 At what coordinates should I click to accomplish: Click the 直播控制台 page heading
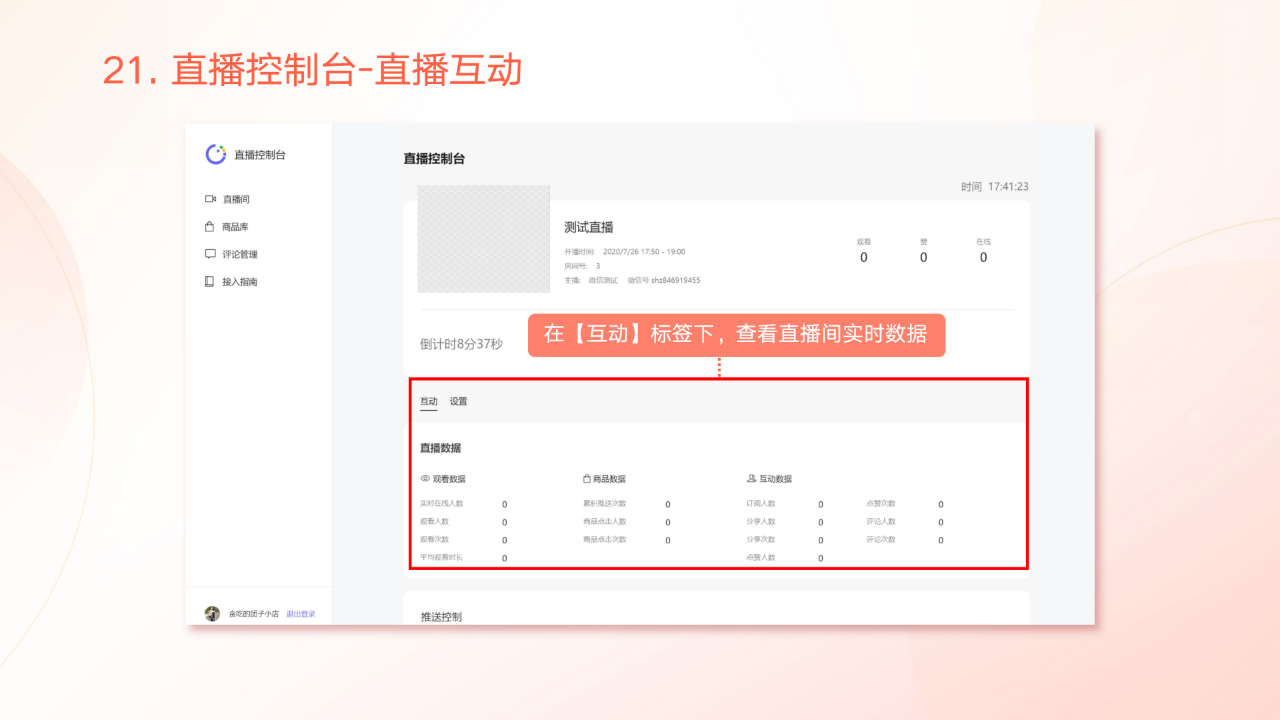tap(434, 158)
